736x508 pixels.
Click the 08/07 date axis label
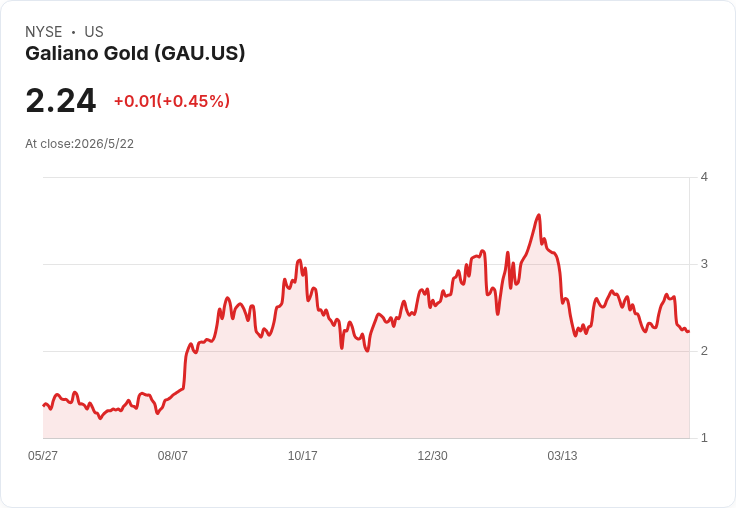173,455
